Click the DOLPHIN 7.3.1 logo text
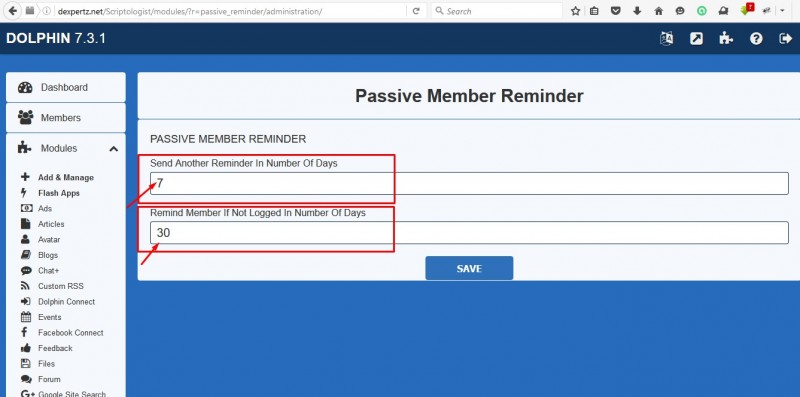The image size is (800, 397). click(56, 38)
